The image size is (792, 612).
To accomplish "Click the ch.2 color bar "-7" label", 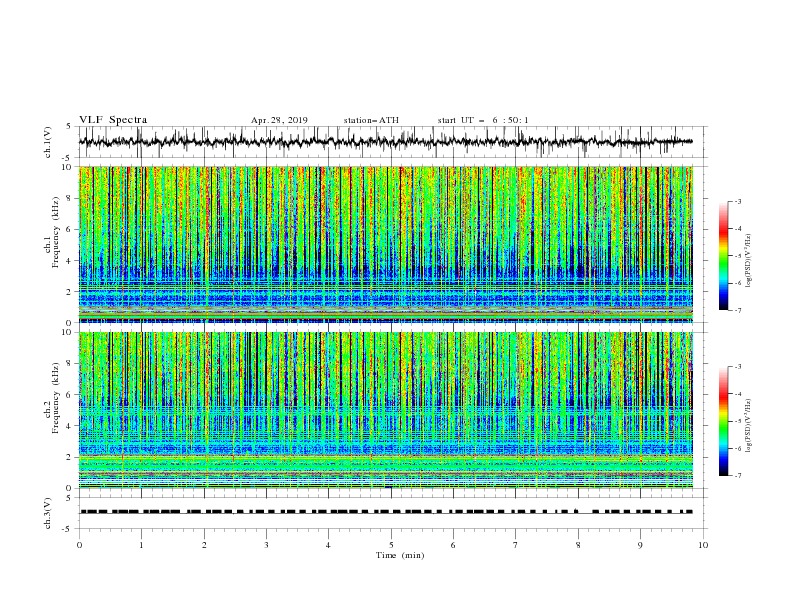I will (x=738, y=475).
